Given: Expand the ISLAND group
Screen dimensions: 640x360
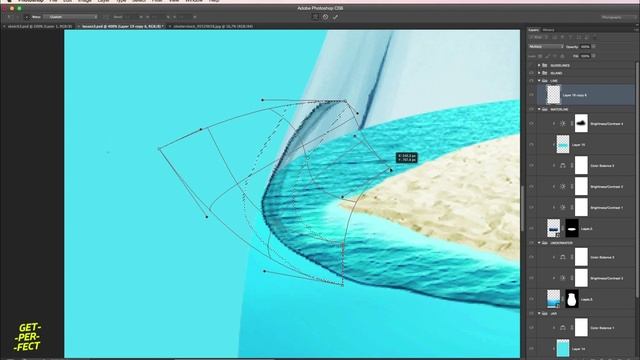Looking at the screenshot, I should [539, 73].
